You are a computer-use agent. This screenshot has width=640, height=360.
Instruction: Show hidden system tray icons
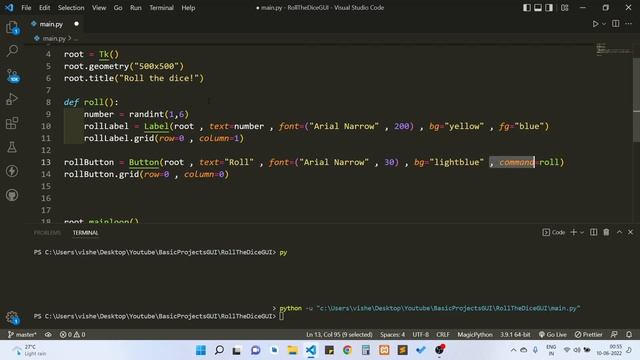click(513, 350)
